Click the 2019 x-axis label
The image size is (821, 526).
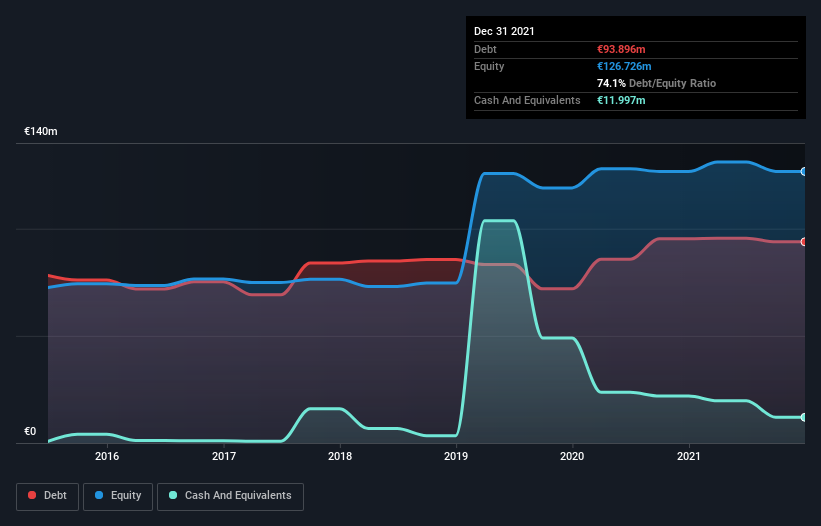(x=456, y=456)
